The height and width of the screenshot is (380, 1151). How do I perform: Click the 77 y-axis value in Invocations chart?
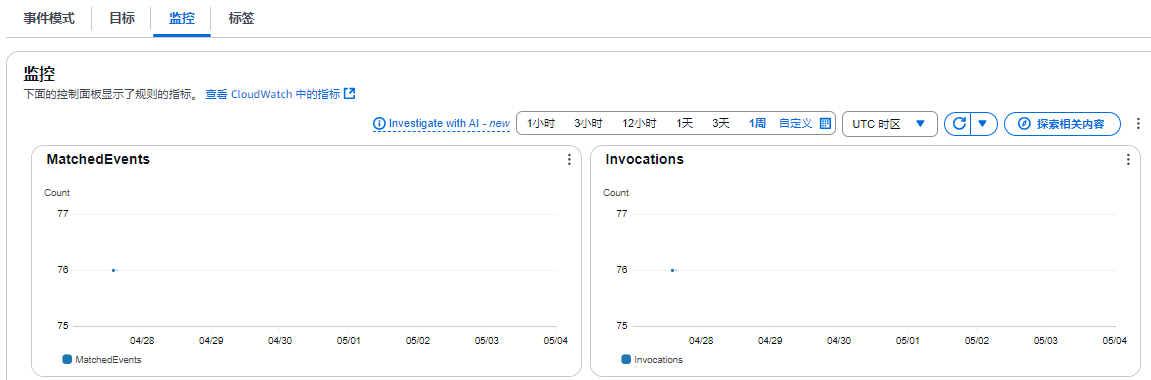622,213
